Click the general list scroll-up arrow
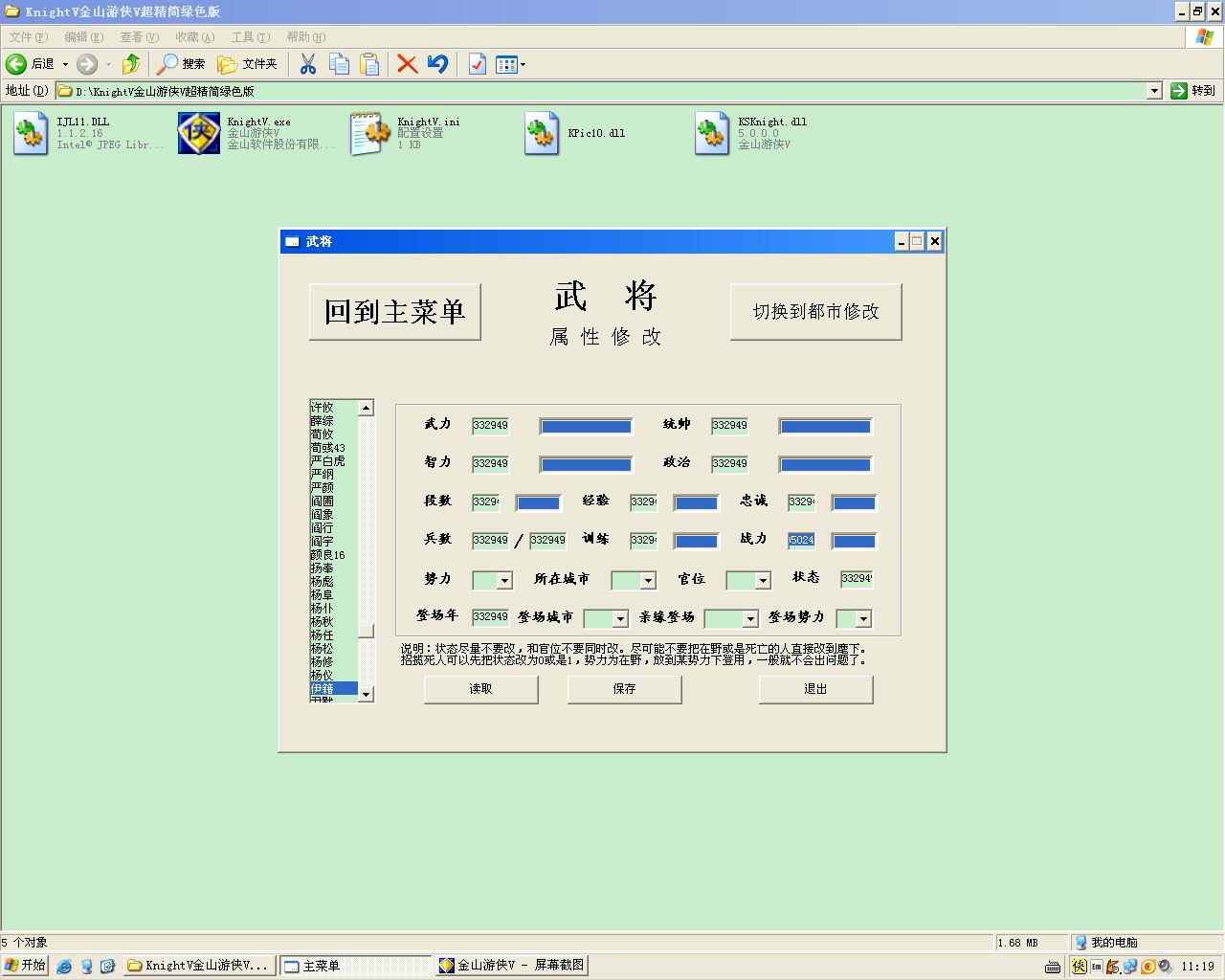The height and width of the screenshot is (980, 1225). [x=366, y=409]
